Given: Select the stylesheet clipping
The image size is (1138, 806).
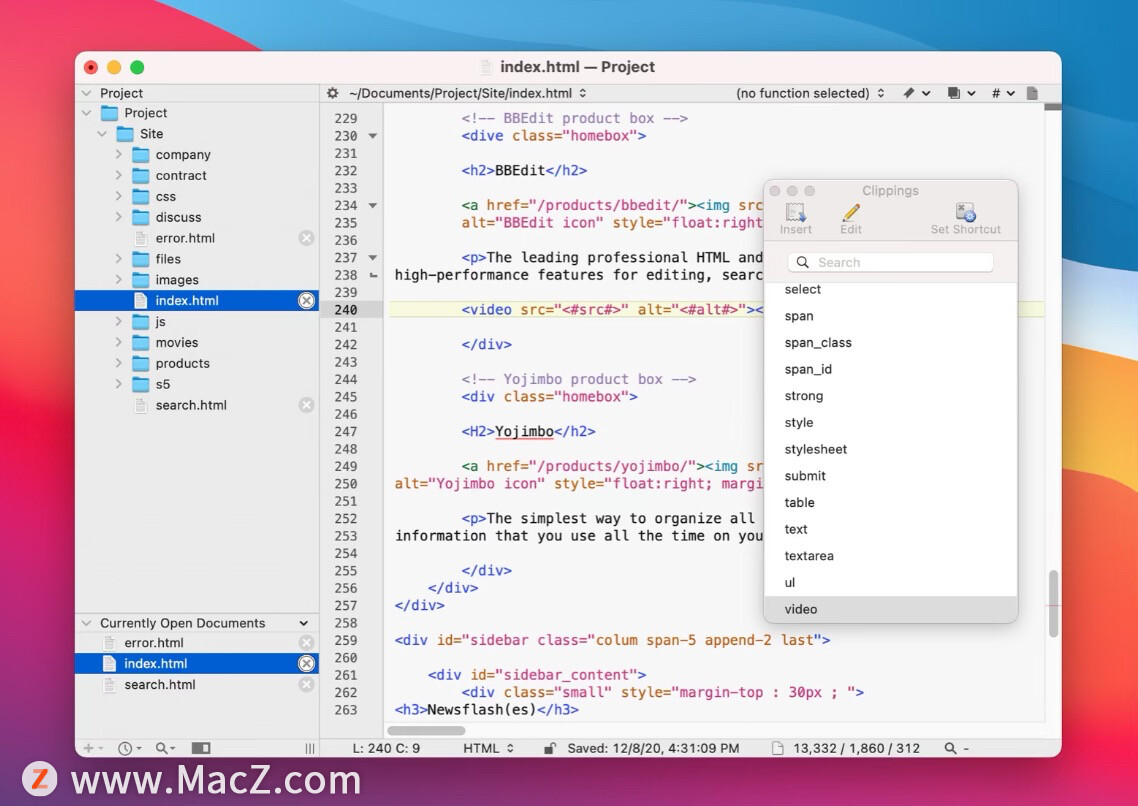Looking at the screenshot, I should [x=891, y=449].
